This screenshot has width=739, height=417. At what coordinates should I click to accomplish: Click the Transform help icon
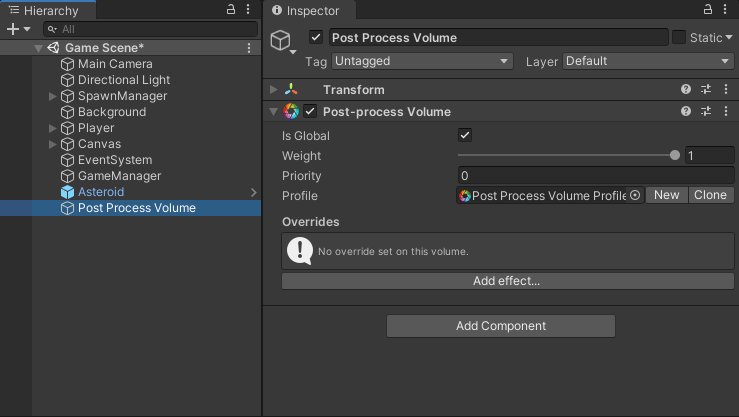pos(686,90)
